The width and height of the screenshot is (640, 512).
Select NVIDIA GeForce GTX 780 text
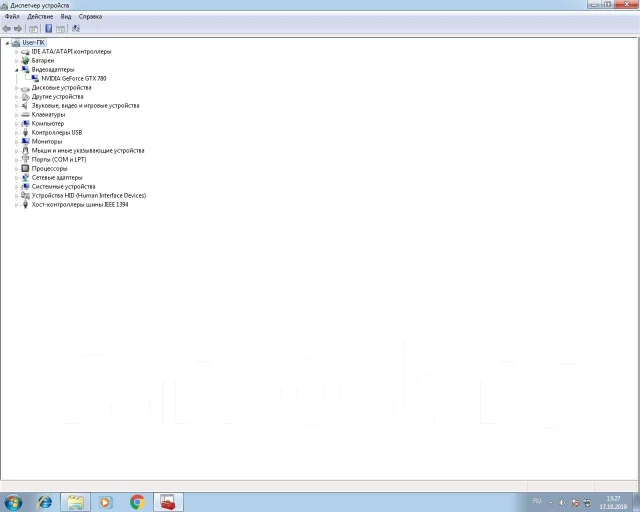coord(74,78)
